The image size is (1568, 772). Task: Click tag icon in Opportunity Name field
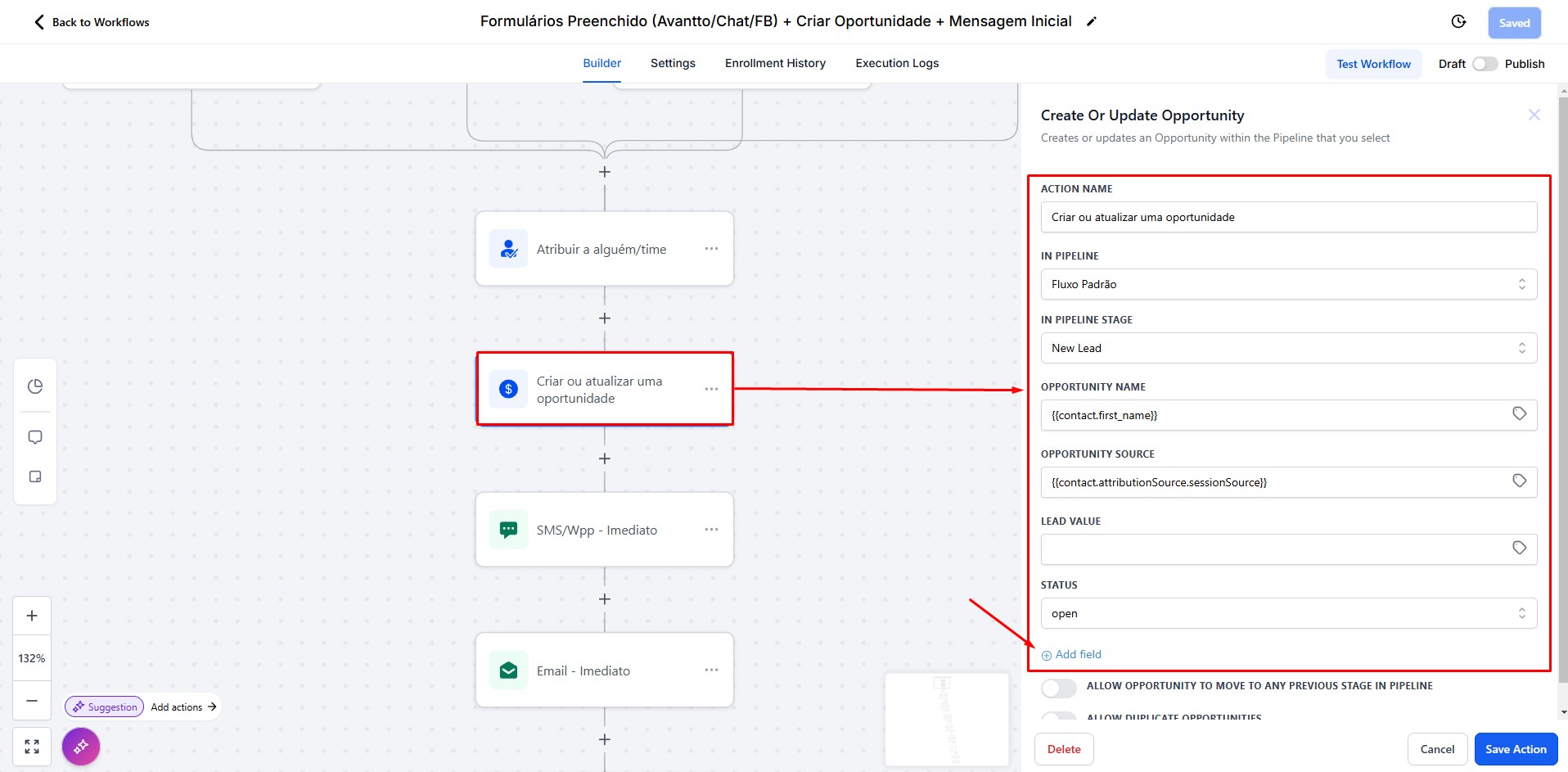(1519, 414)
